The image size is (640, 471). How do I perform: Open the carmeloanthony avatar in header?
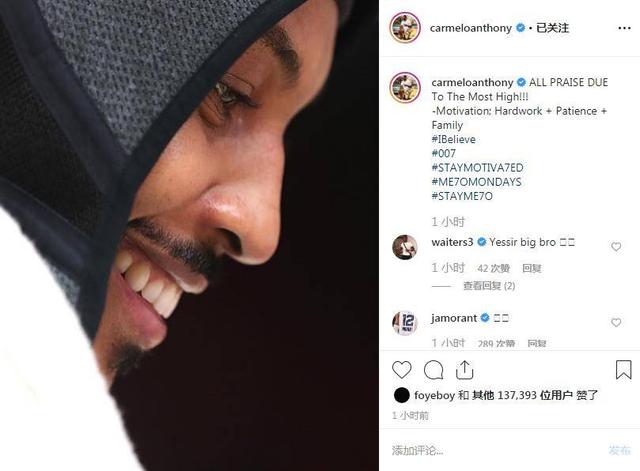click(405, 28)
